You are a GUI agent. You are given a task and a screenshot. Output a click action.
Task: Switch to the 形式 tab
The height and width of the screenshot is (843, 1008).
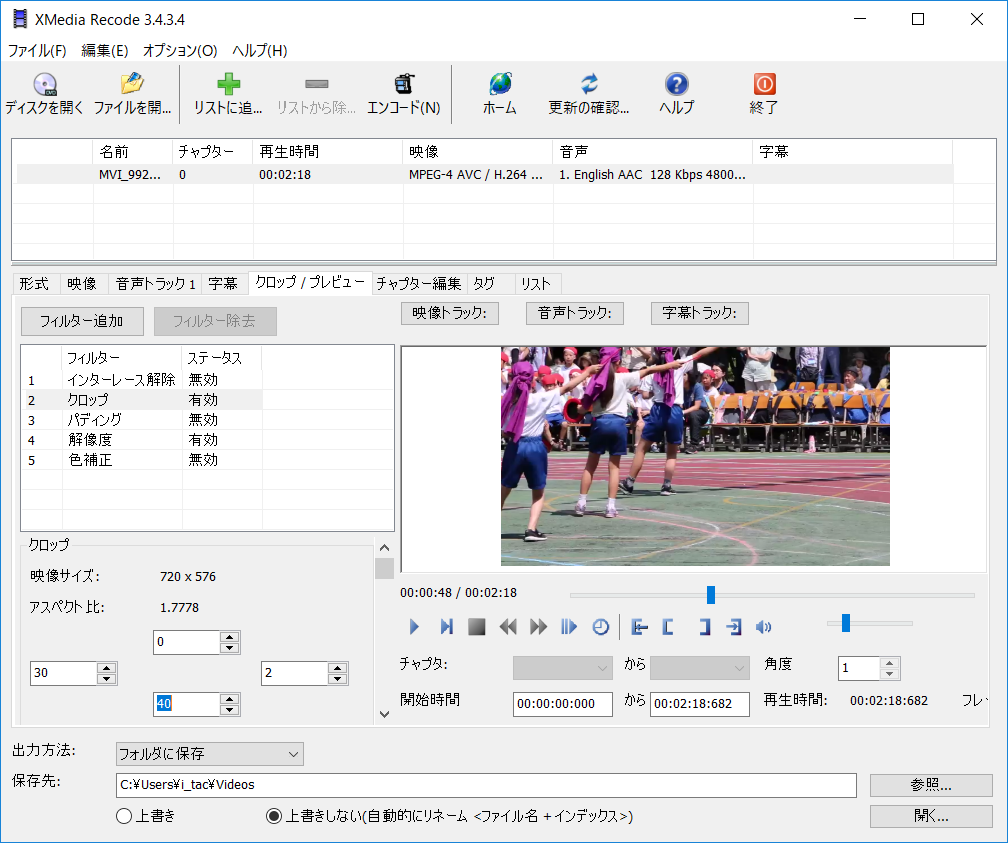pyautogui.click(x=34, y=284)
